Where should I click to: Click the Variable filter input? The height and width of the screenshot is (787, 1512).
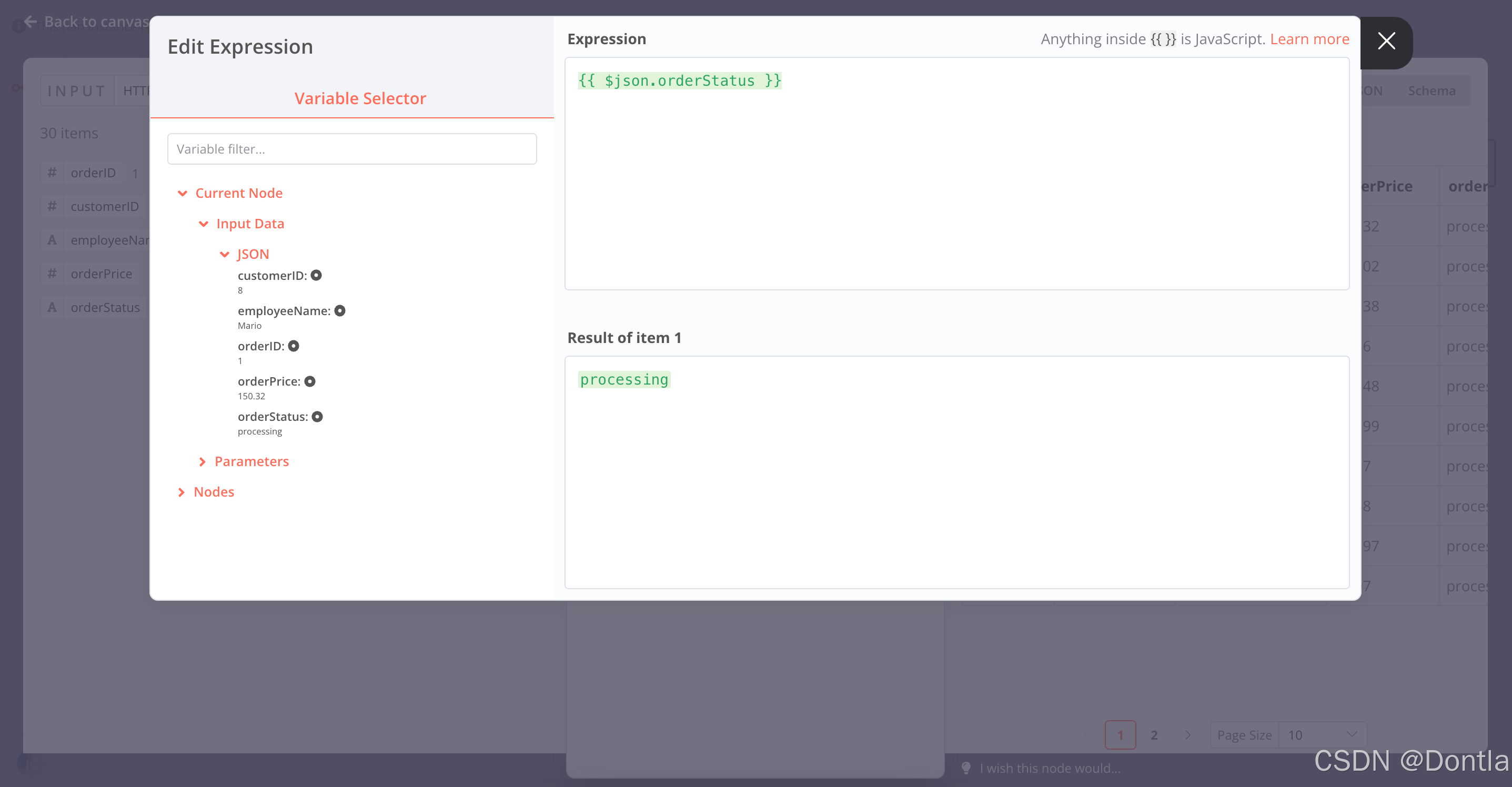[x=351, y=149]
